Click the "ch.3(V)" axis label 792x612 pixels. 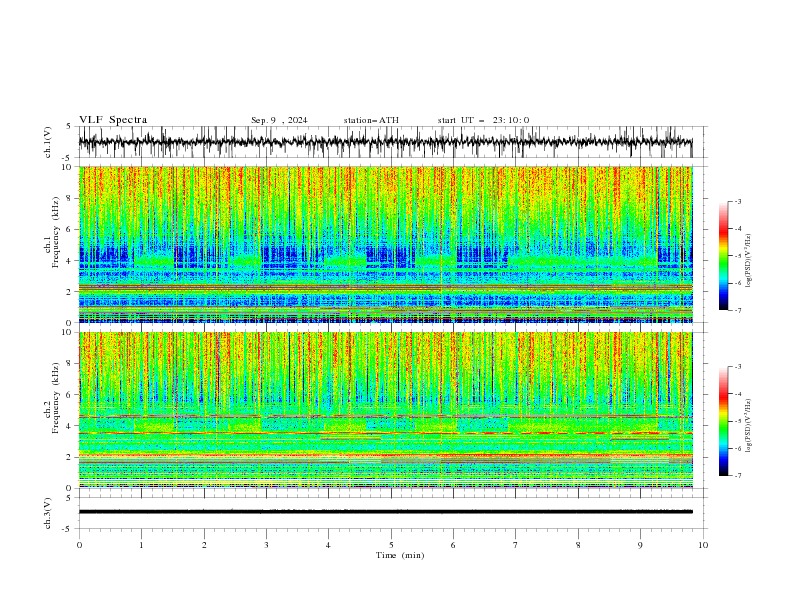48,513
